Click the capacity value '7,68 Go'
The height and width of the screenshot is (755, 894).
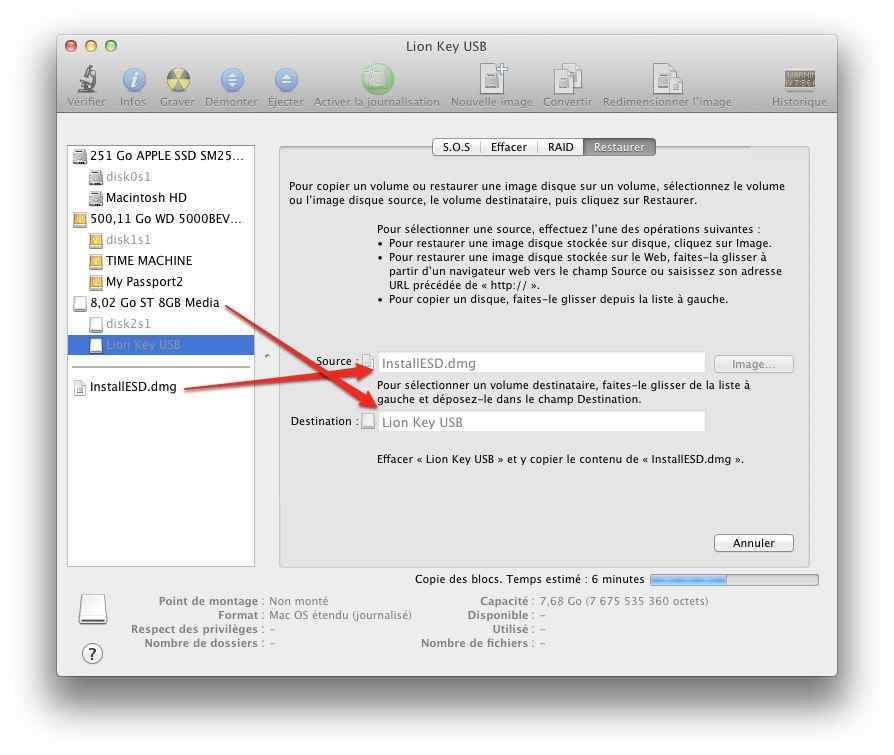click(x=623, y=601)
